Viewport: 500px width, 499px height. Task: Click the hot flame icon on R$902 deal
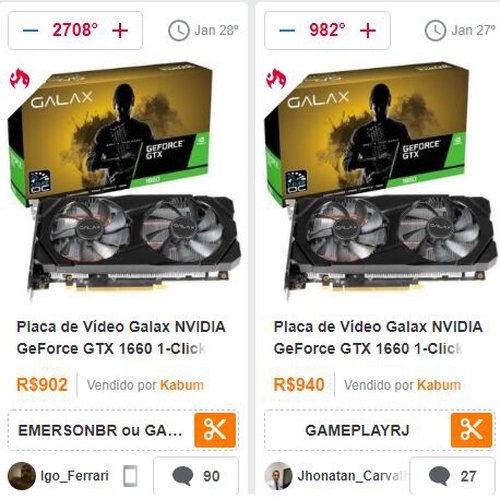[20, 79]
